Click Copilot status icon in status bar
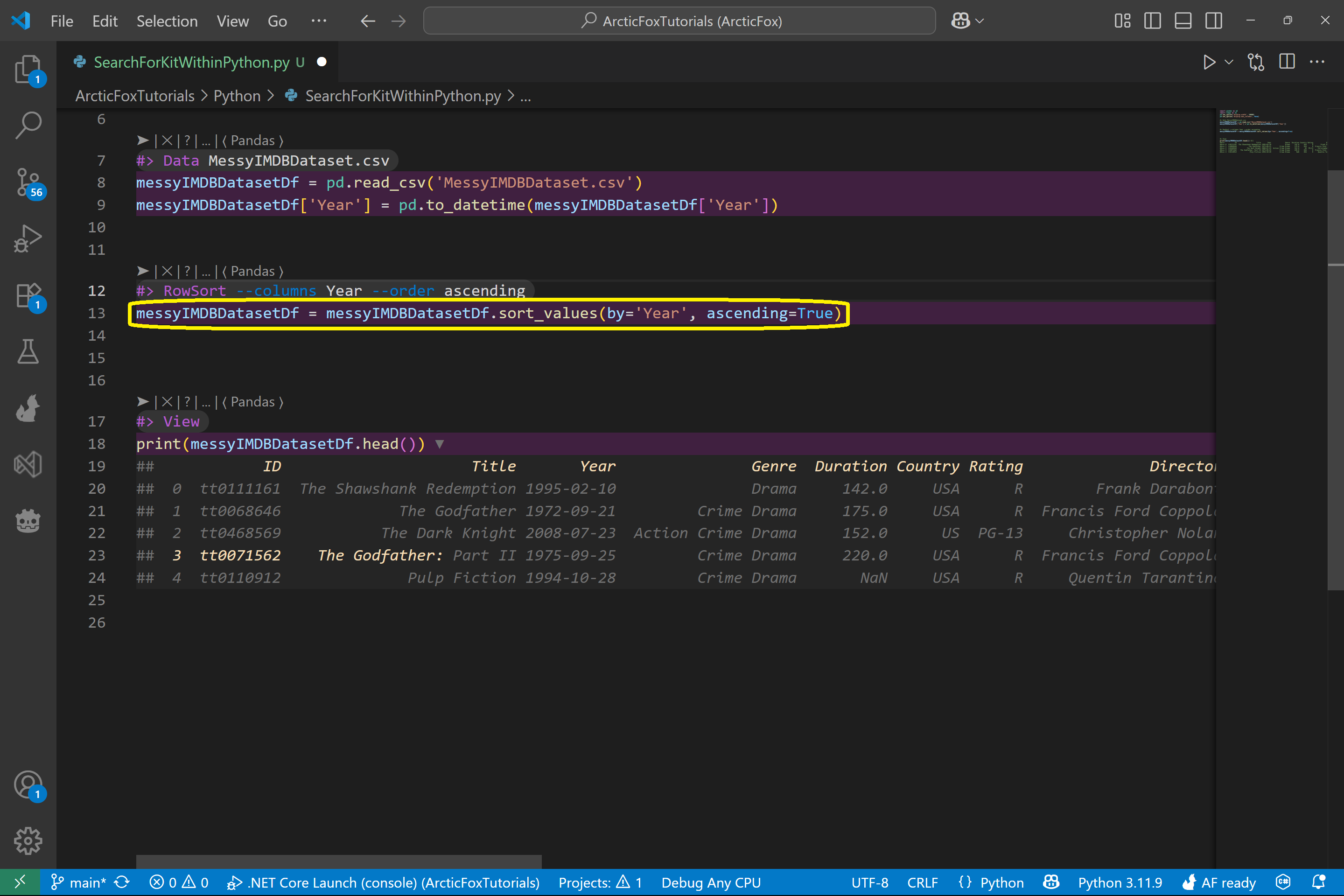This screenshot has width=1344, height=896. [x=1051, y=882]
